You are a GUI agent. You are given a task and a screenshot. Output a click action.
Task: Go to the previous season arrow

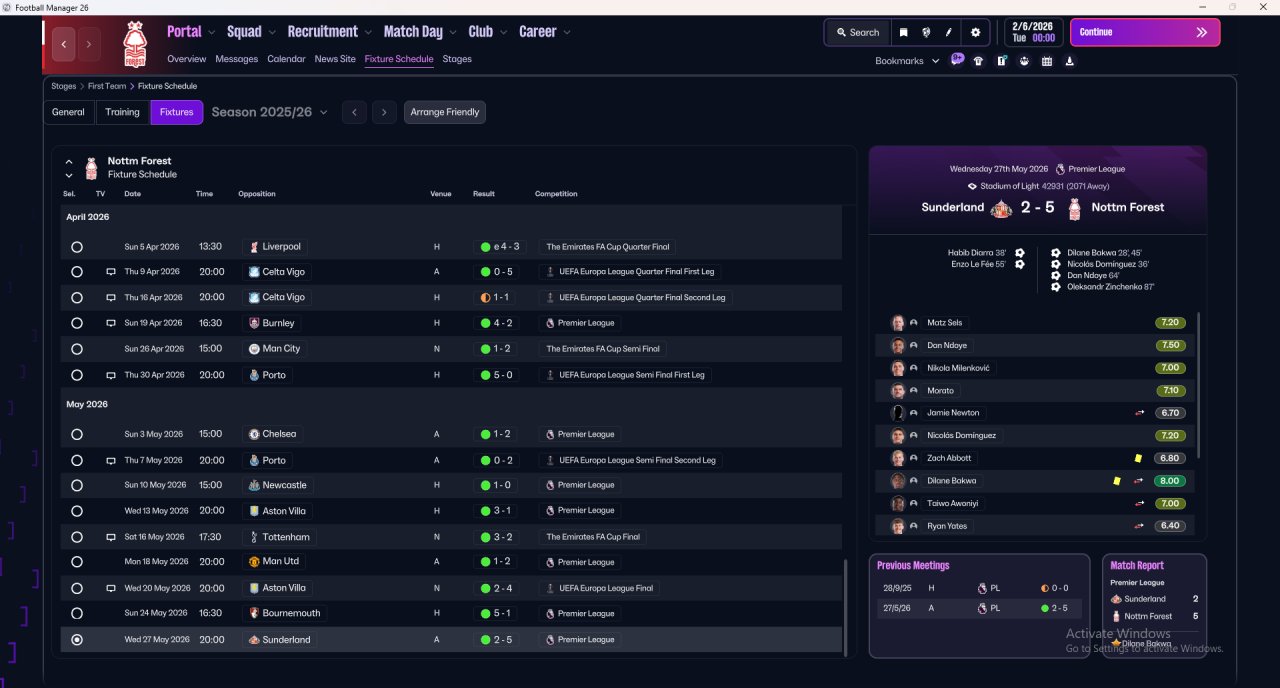coord(354,112)
